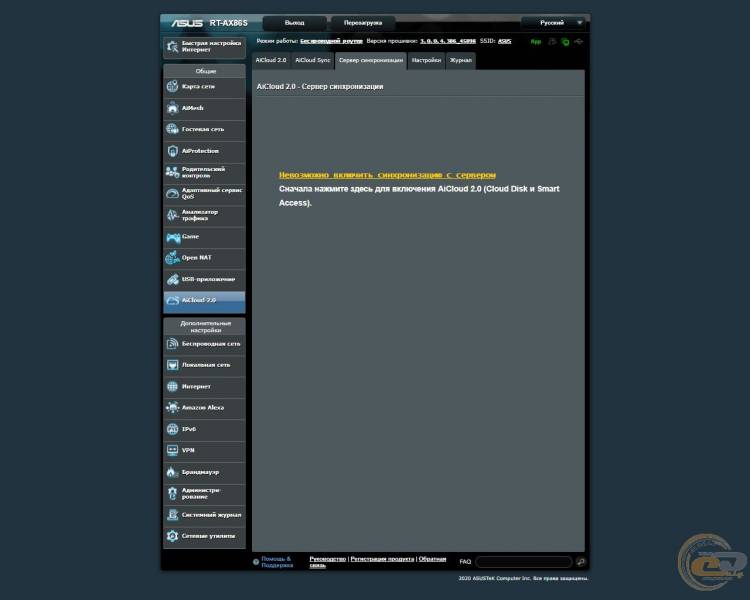The width and height of the screenshot is (750, 600).
Task: Open the Руководство manual link
Action: (x=328, y=559)
